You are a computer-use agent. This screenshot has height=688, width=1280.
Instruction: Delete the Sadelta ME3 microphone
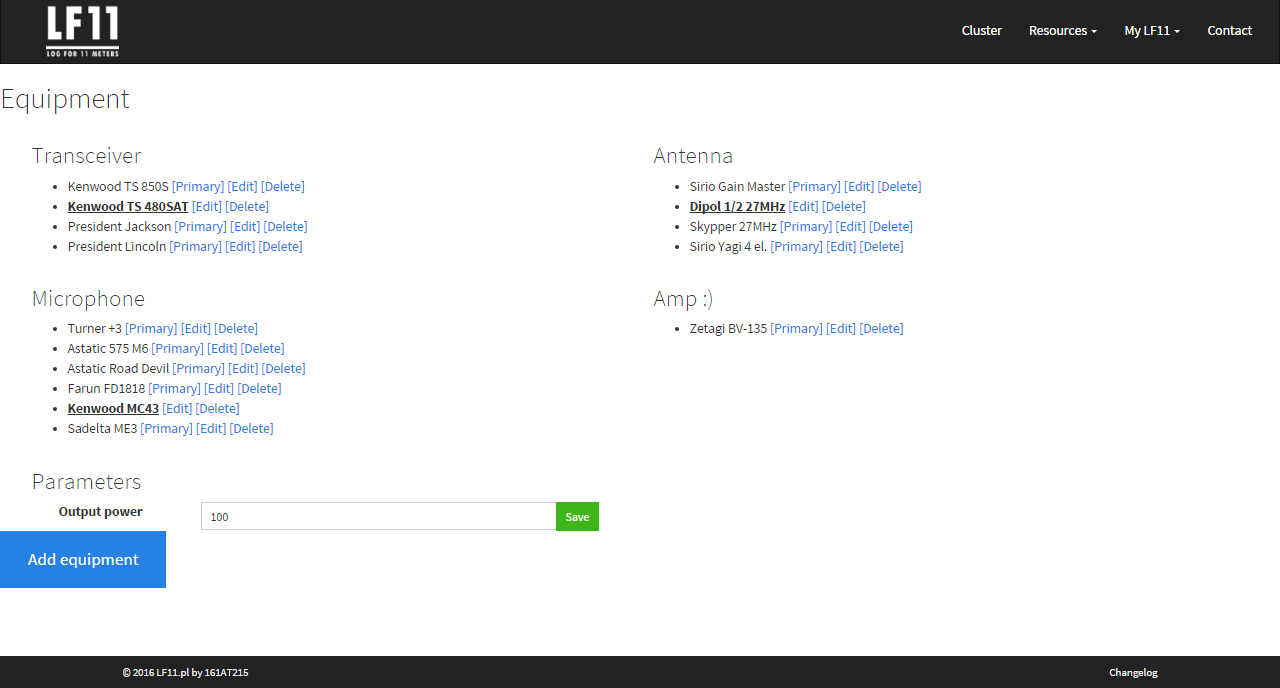click(251, 429)
